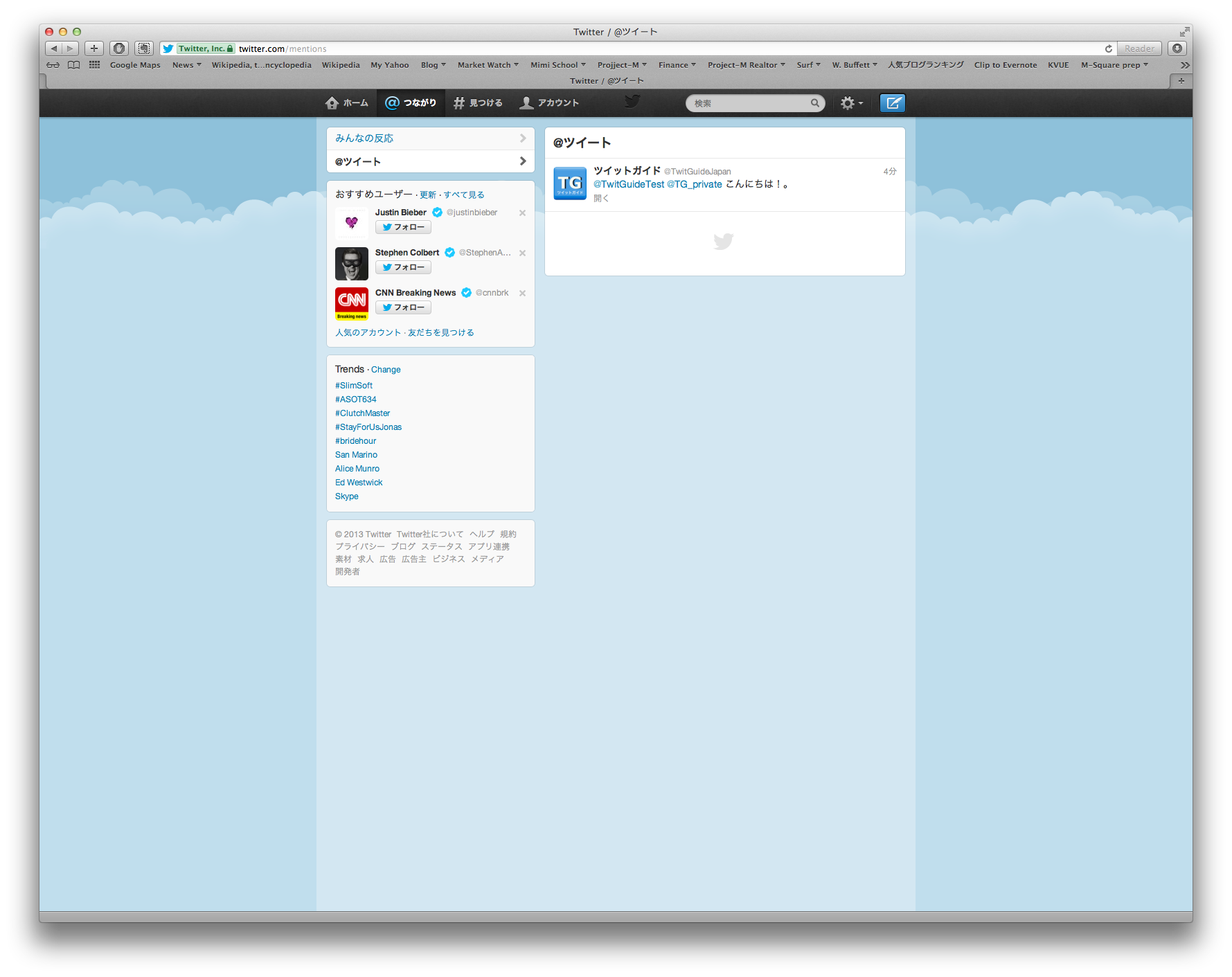Open 友だちを見つける link

point(441,333)
